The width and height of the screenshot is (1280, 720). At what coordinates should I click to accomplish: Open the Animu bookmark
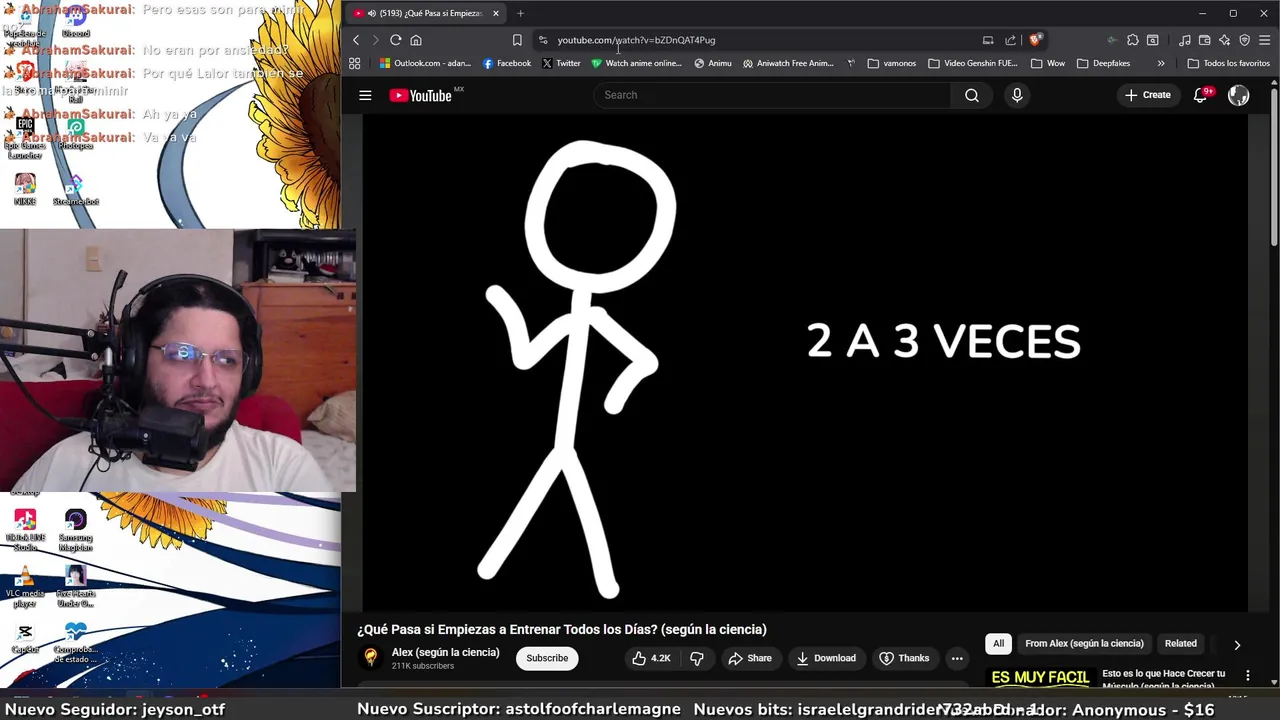coord(713,63)
